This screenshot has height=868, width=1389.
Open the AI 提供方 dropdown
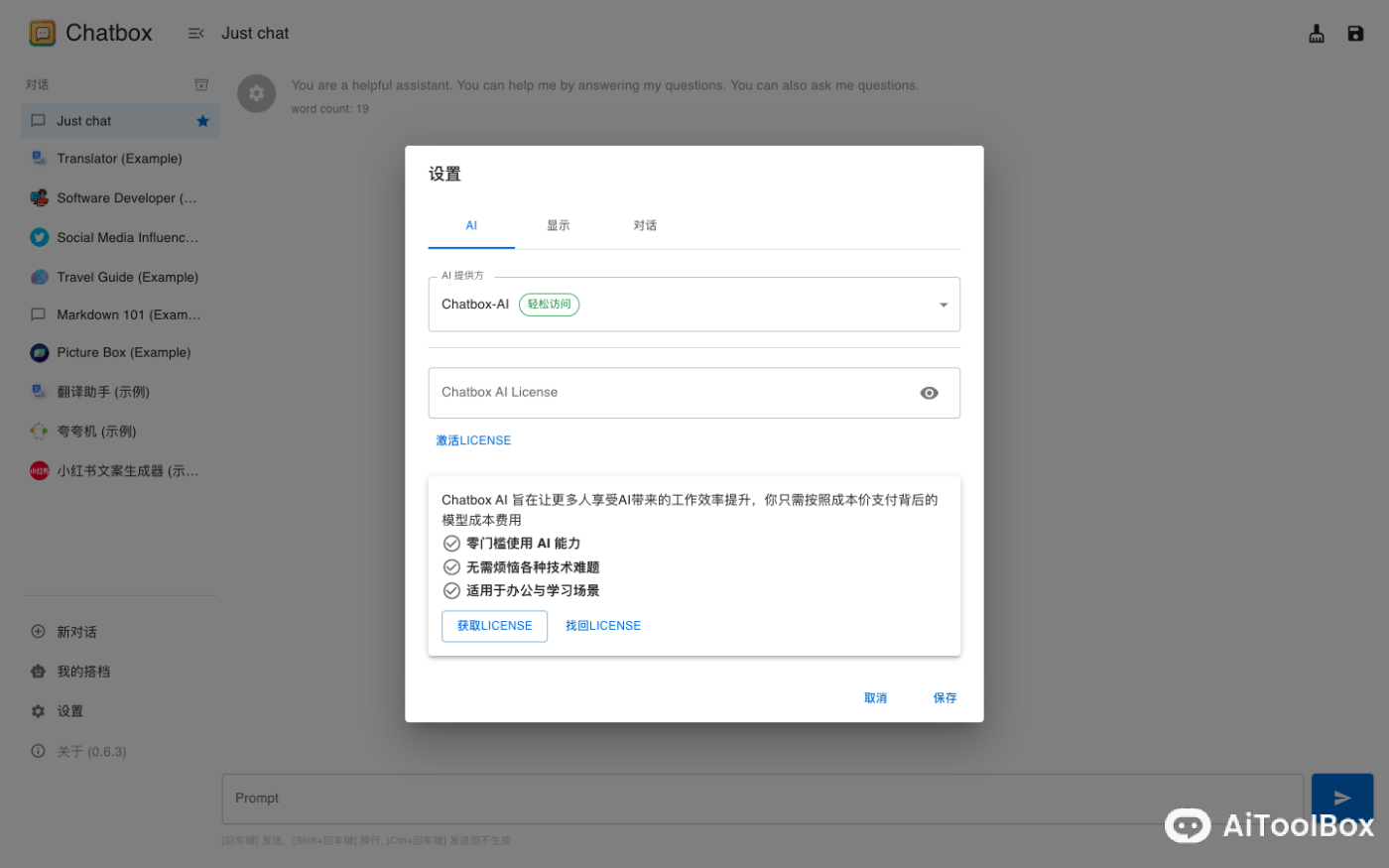point(942,305)
